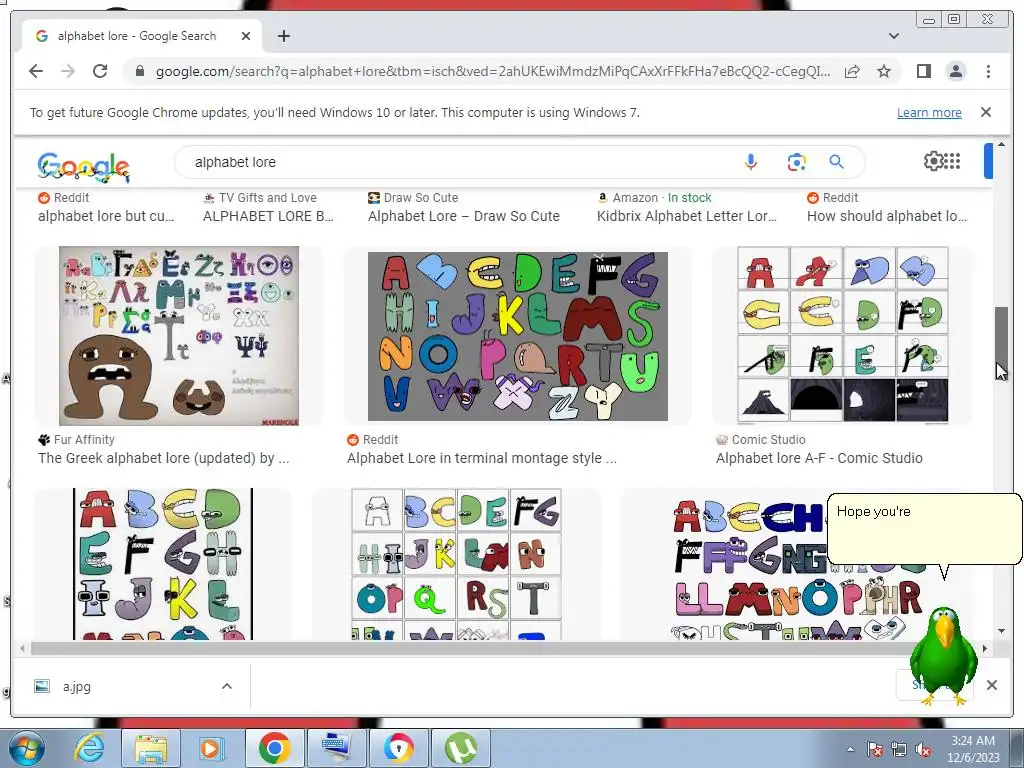Open the A to L letters thumbnail
The image size is (1024, 768).
(x=163, y=564)
